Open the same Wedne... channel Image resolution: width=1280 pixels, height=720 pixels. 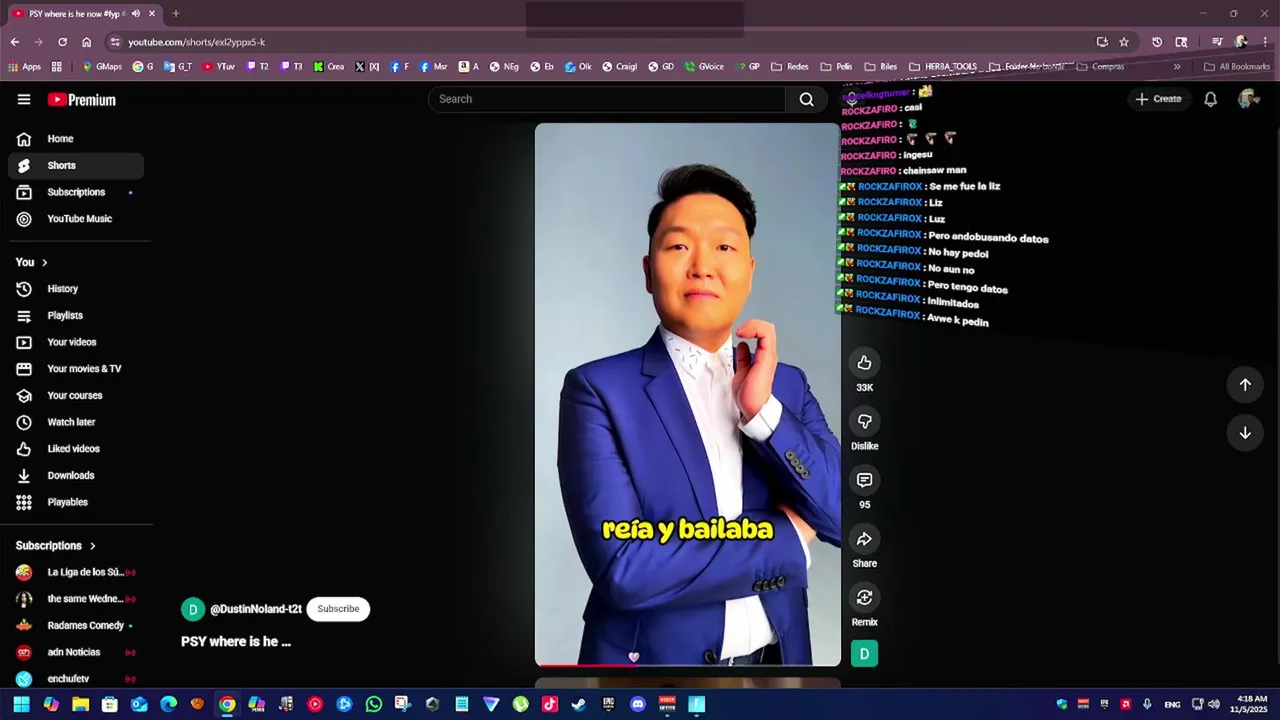click(x=76, y=599)
